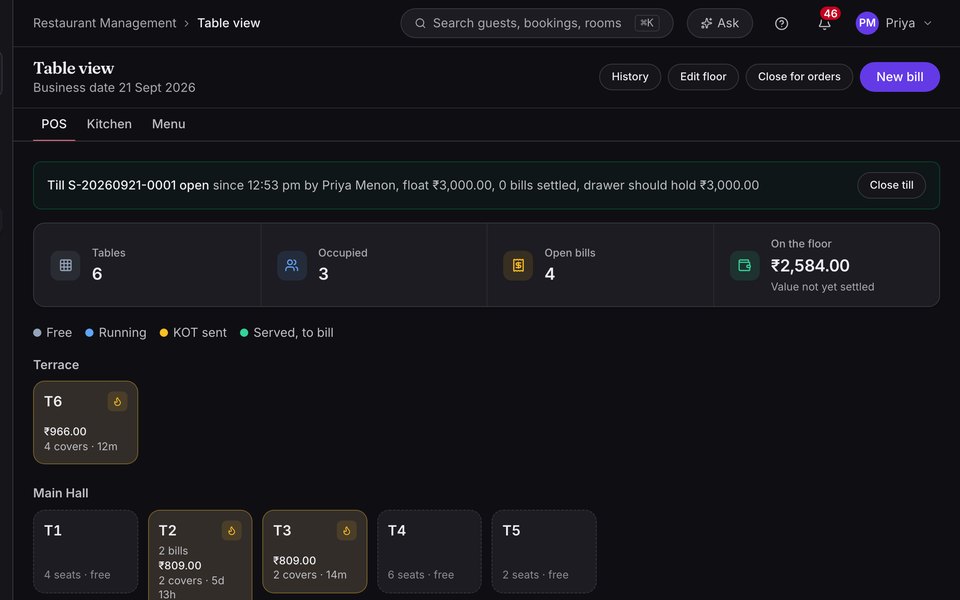This screenshot has height=600, width=960.
Task: Click the "Running" legend label
Action: [x=122, y=333]
